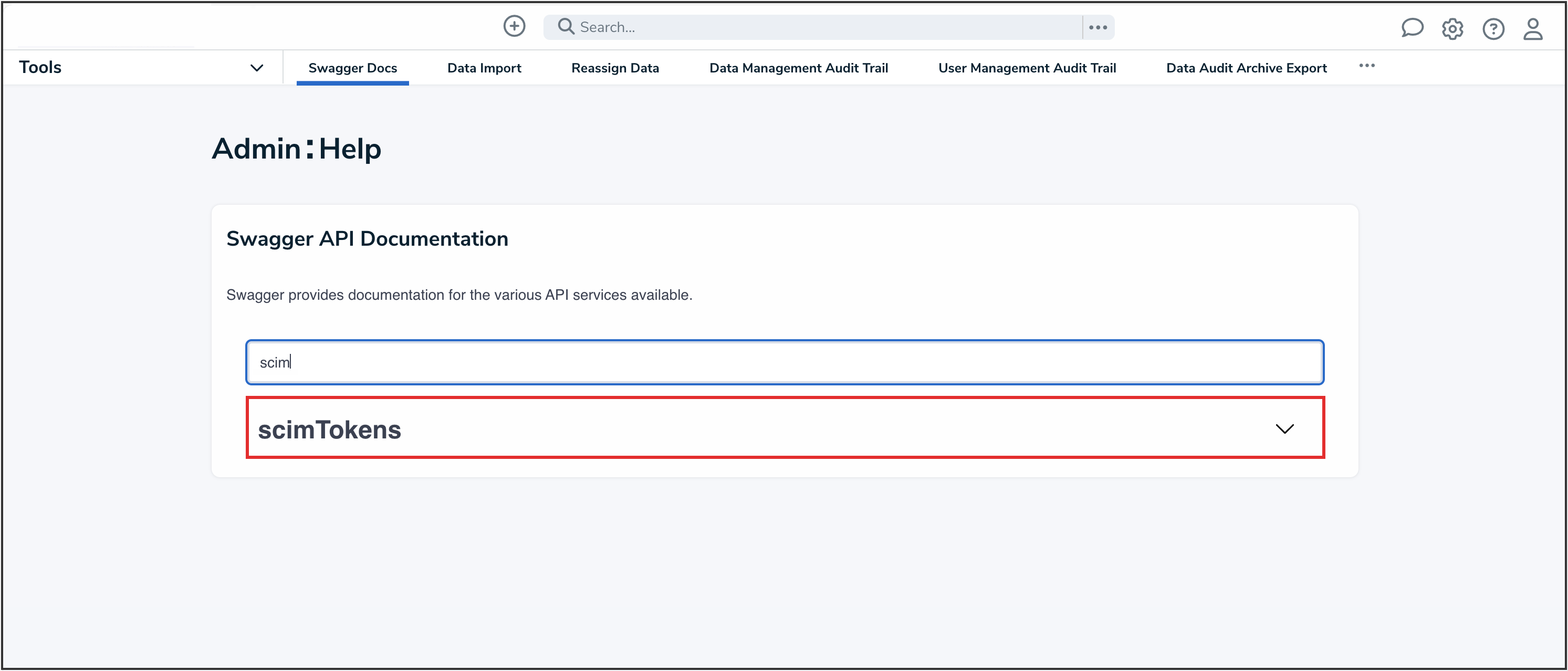Click the scimTokens heading text
Image resolution: width=1568 pixels, height=671 pixels.
[329, 429]
